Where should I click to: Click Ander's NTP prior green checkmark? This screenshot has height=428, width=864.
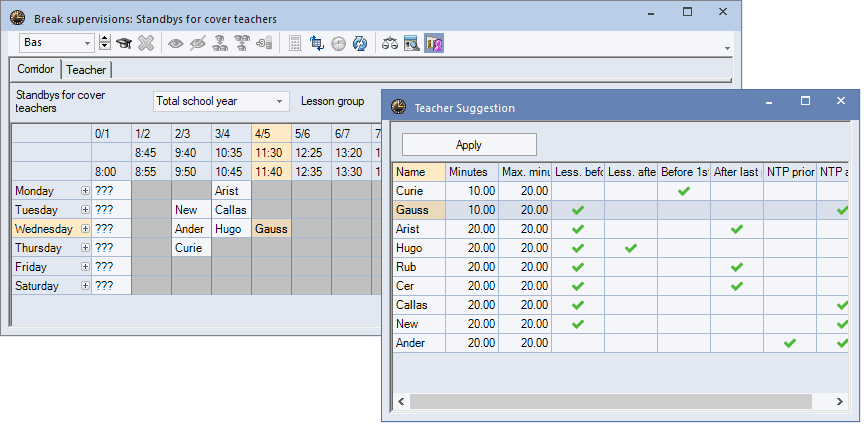790,343
